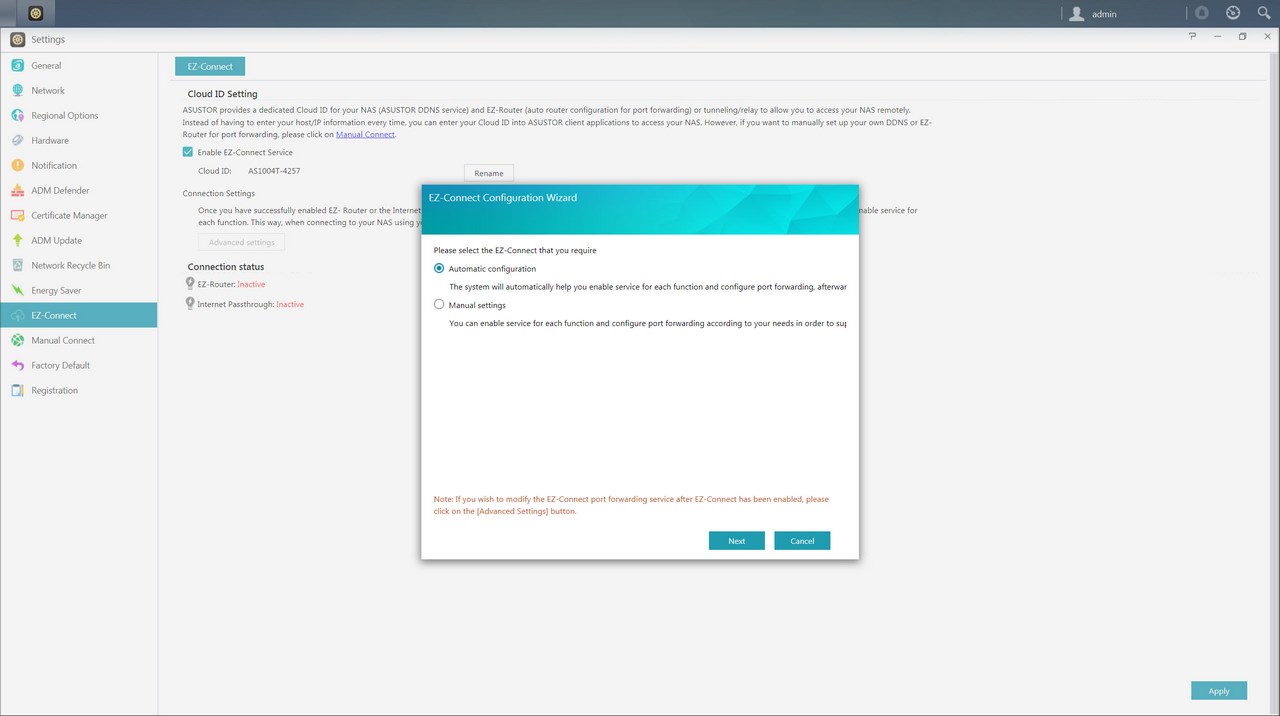Viewport: 1280px width, 716px height.
Task: Click the Manual Connect globe icon
Action: click(17, 340)
